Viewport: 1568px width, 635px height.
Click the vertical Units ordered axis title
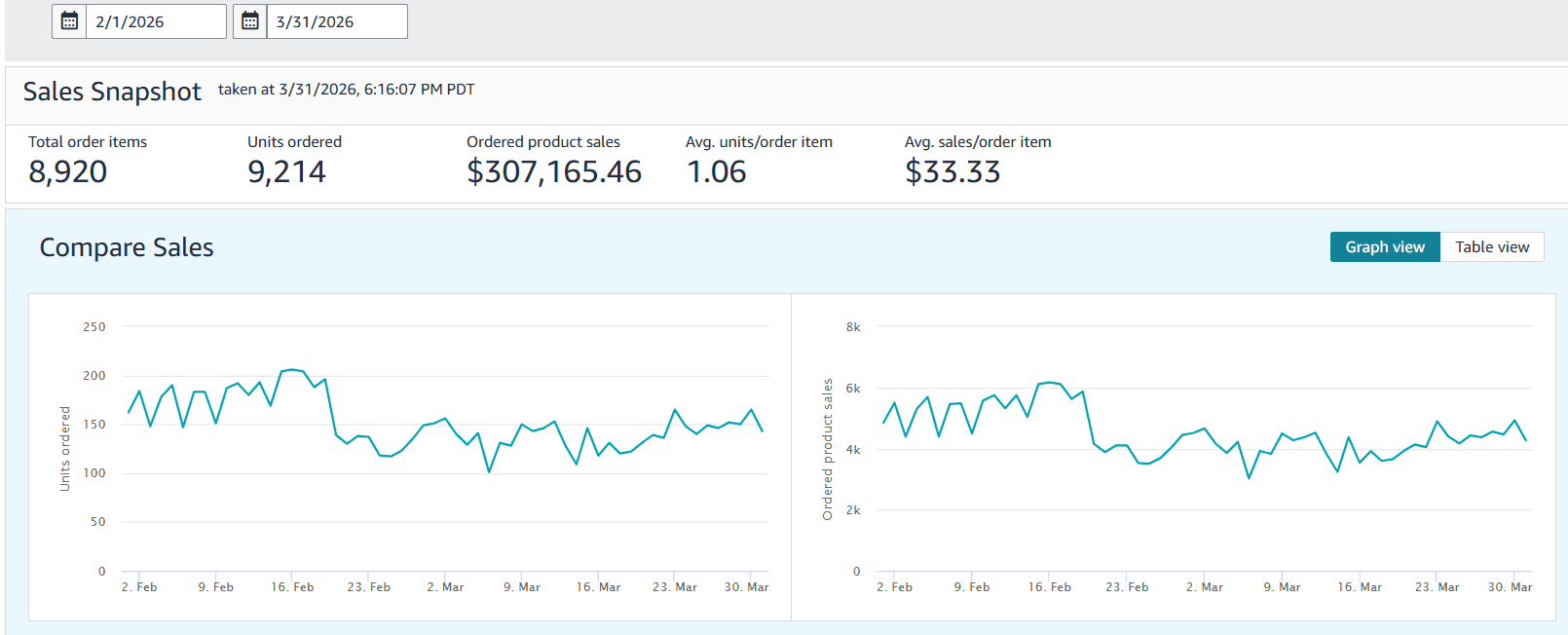pyautogui.click(x=65, y=448)
